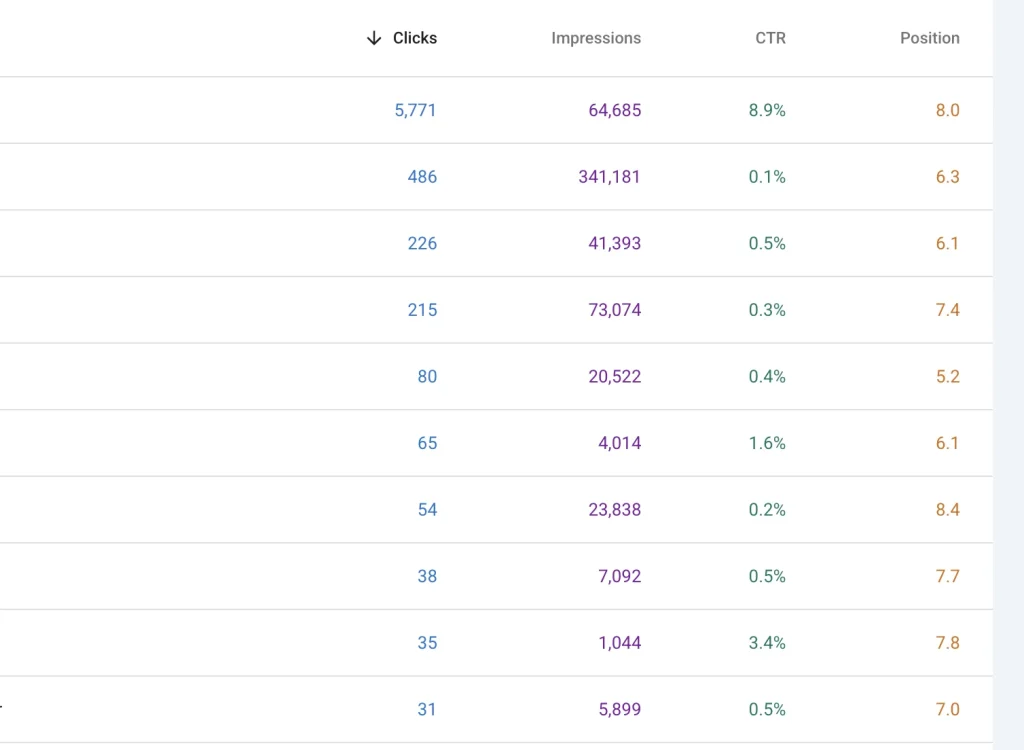Viewport: 1024px width, 750px height.
Task: Click the 7.8 position cell
Action: (947, 643)
